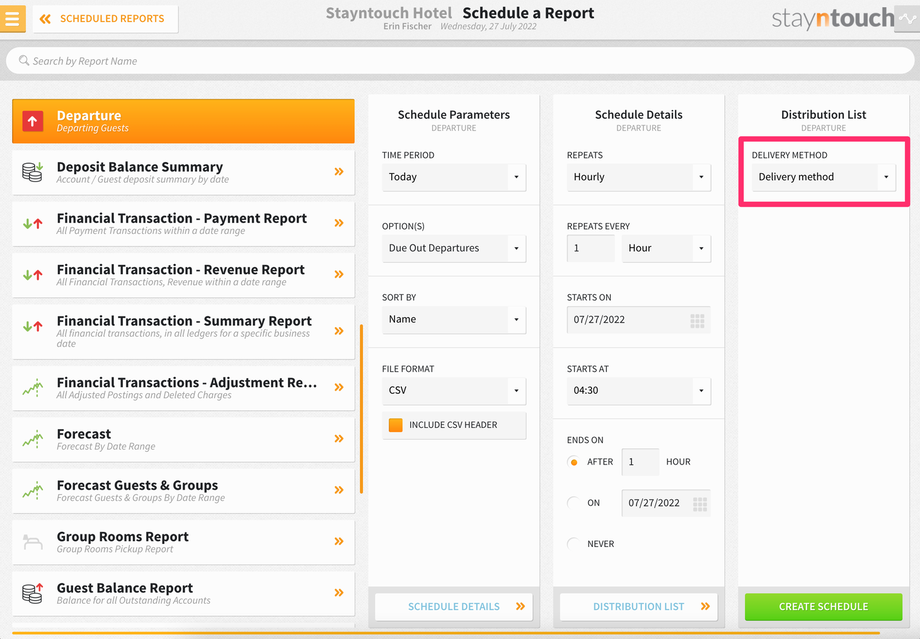Click the Payment Report arrows icon
The height and width of the screenshot is (639, 920).
click(33, 224)
